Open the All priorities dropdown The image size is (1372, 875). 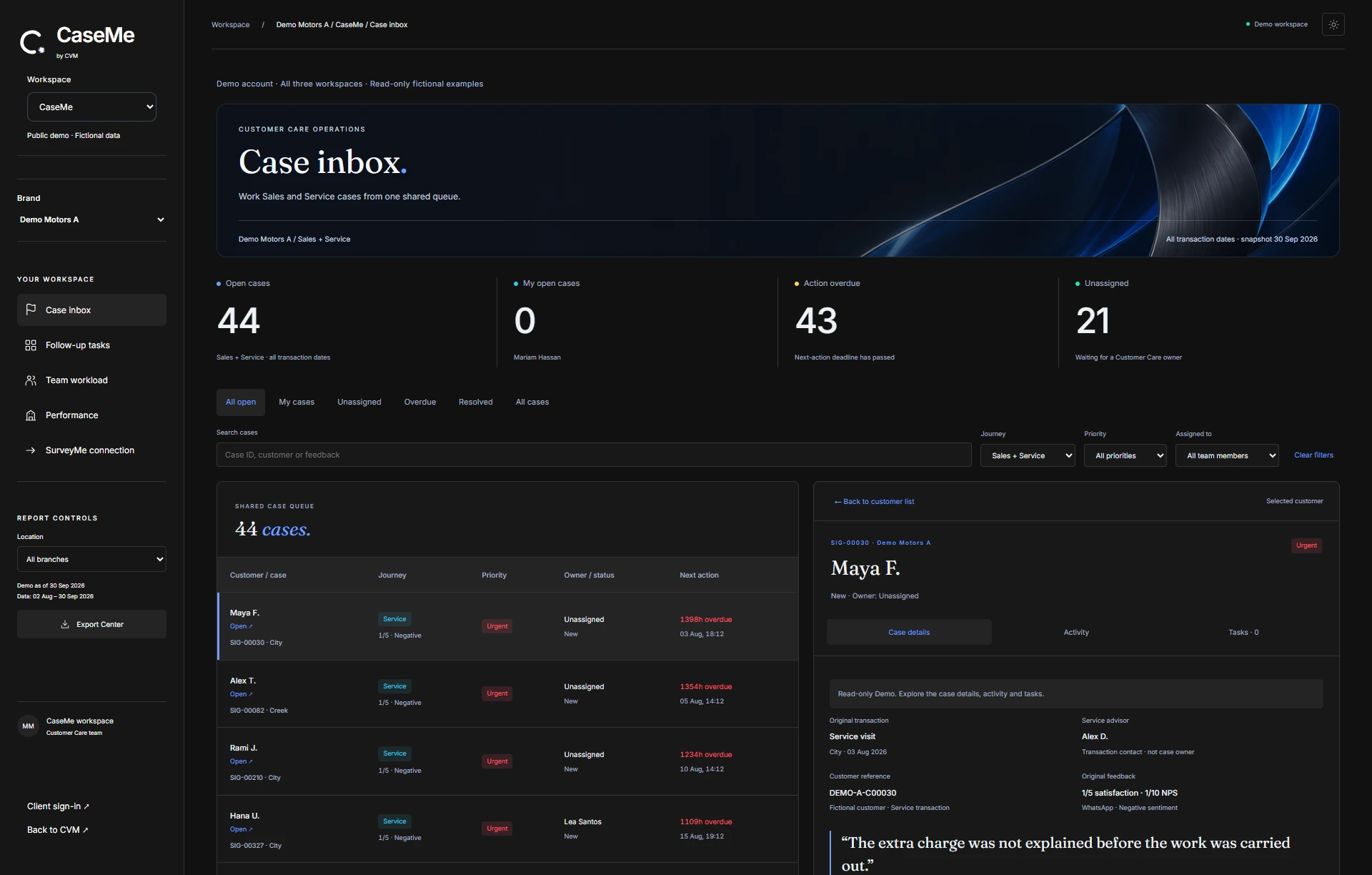(x=1125, y=455)
